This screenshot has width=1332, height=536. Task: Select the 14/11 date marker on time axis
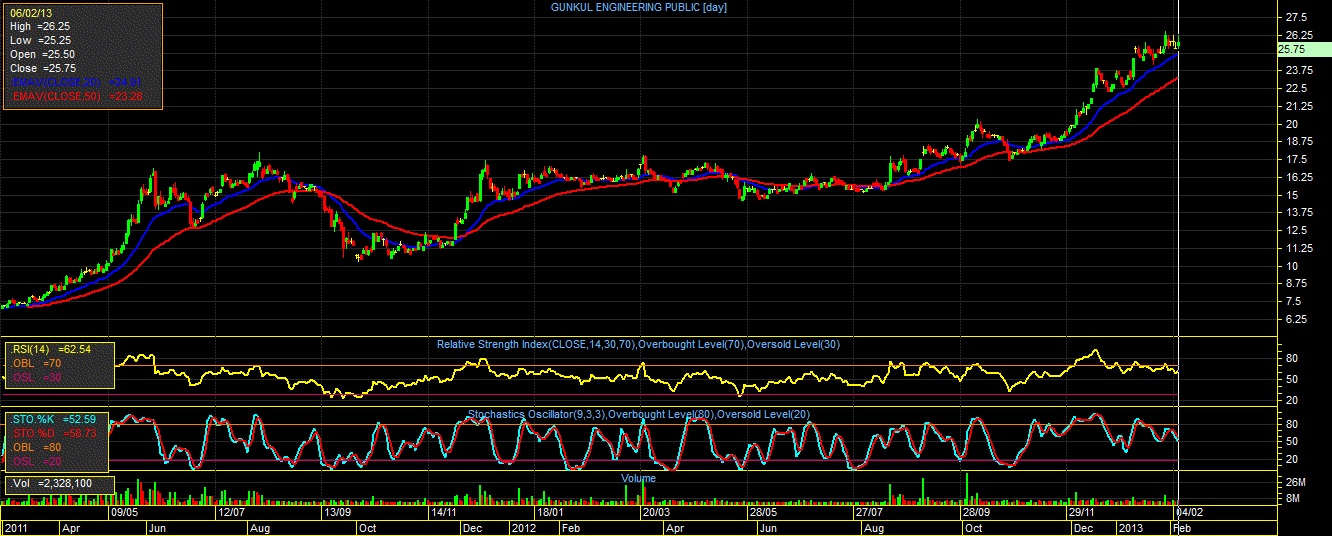click(x=444, y=512)
